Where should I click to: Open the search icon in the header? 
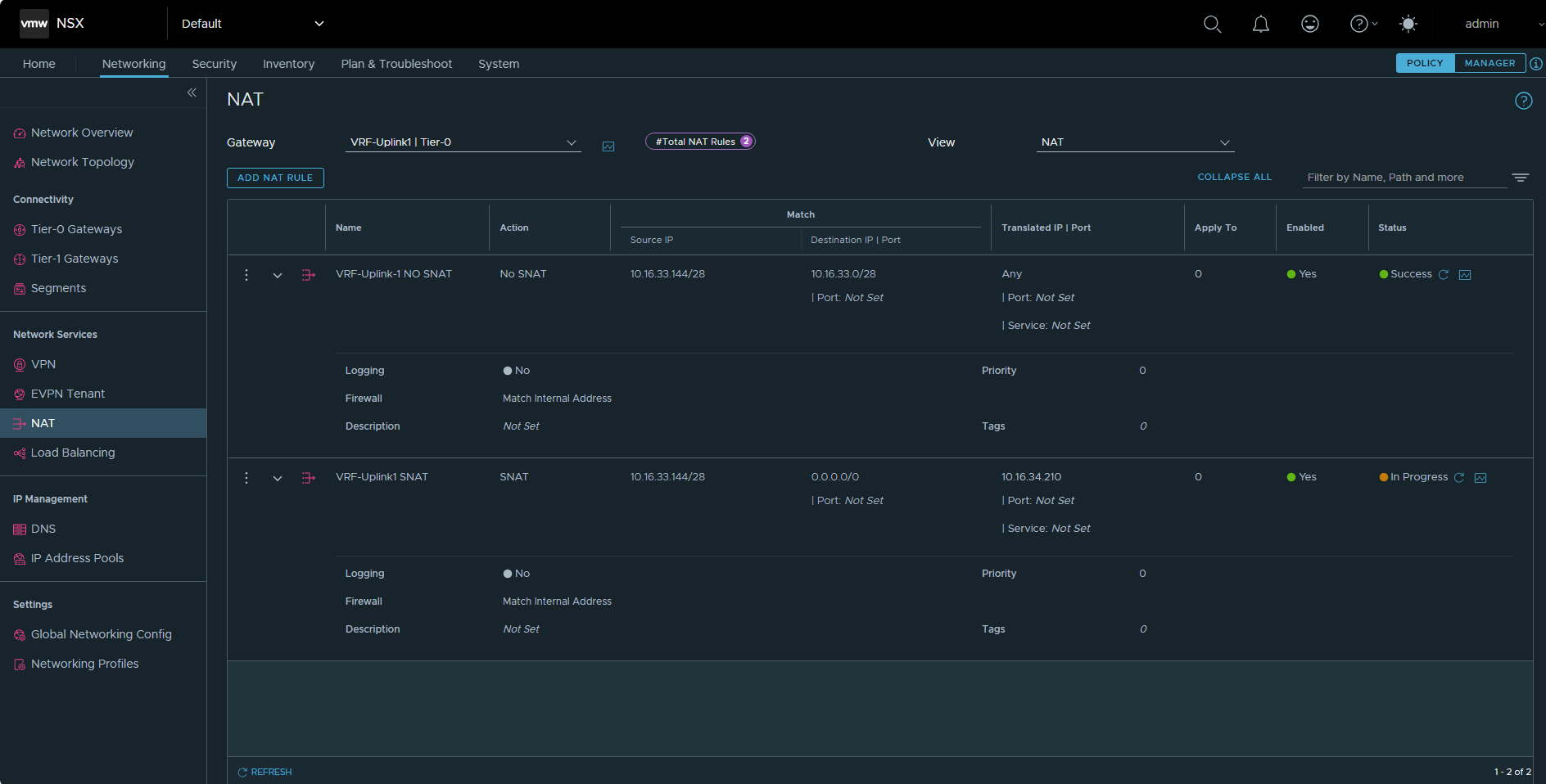coord(1212,24)
